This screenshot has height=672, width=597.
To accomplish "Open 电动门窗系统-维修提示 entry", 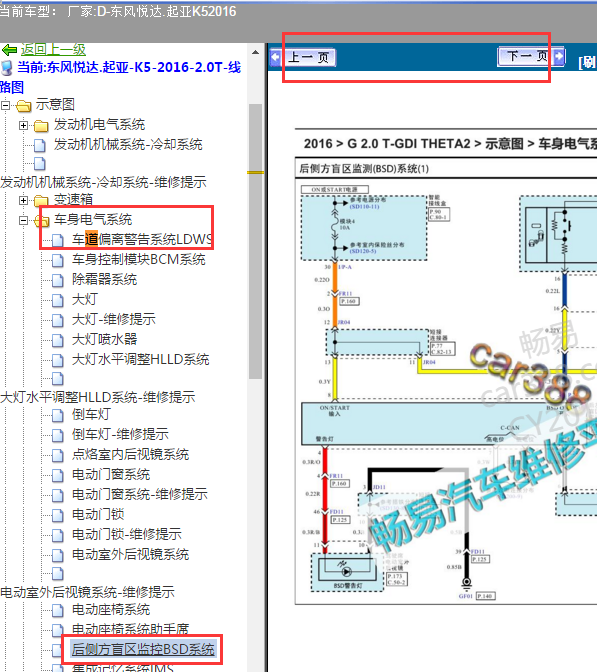I will pyautogui.click(x=140, y=494).
